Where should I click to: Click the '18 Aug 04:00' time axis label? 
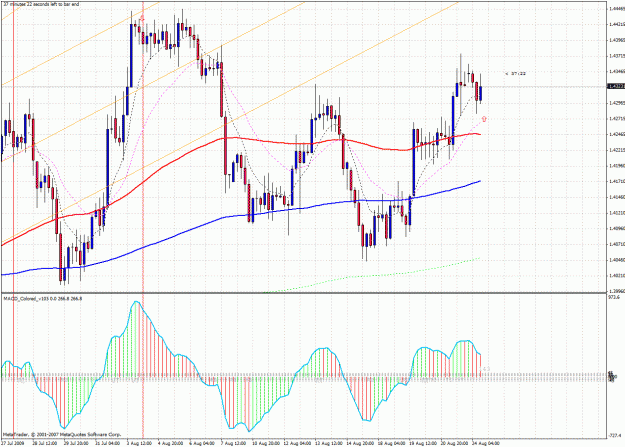[391, 443]
